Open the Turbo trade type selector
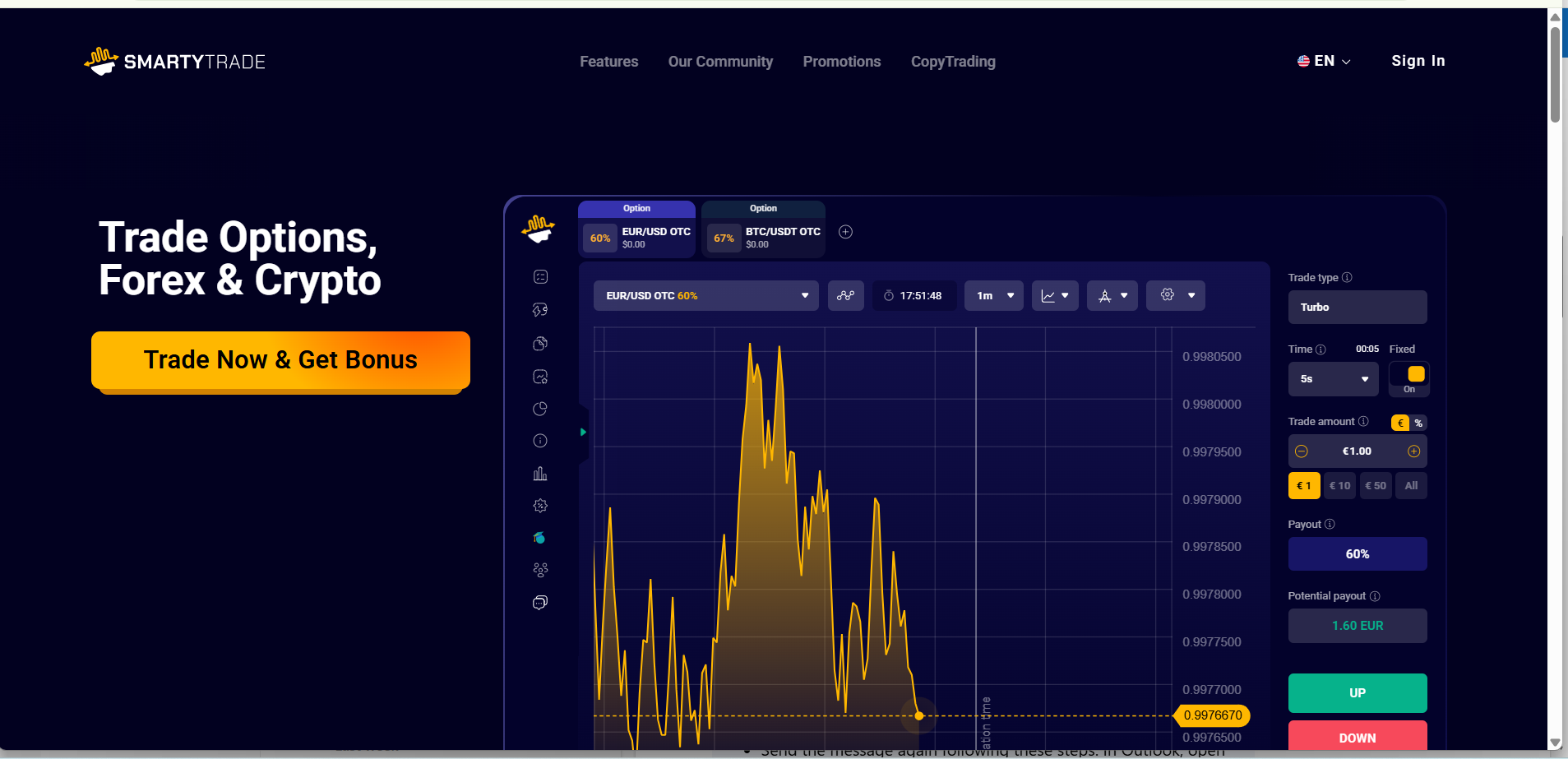This screenshot has width=1568, height=759. (x=1358, y=307)
